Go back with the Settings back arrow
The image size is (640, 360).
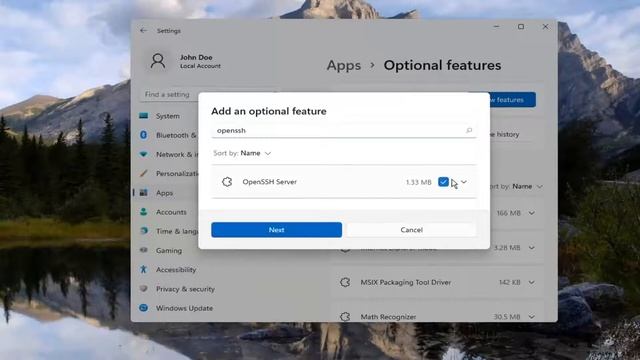(x=143, y=31)
